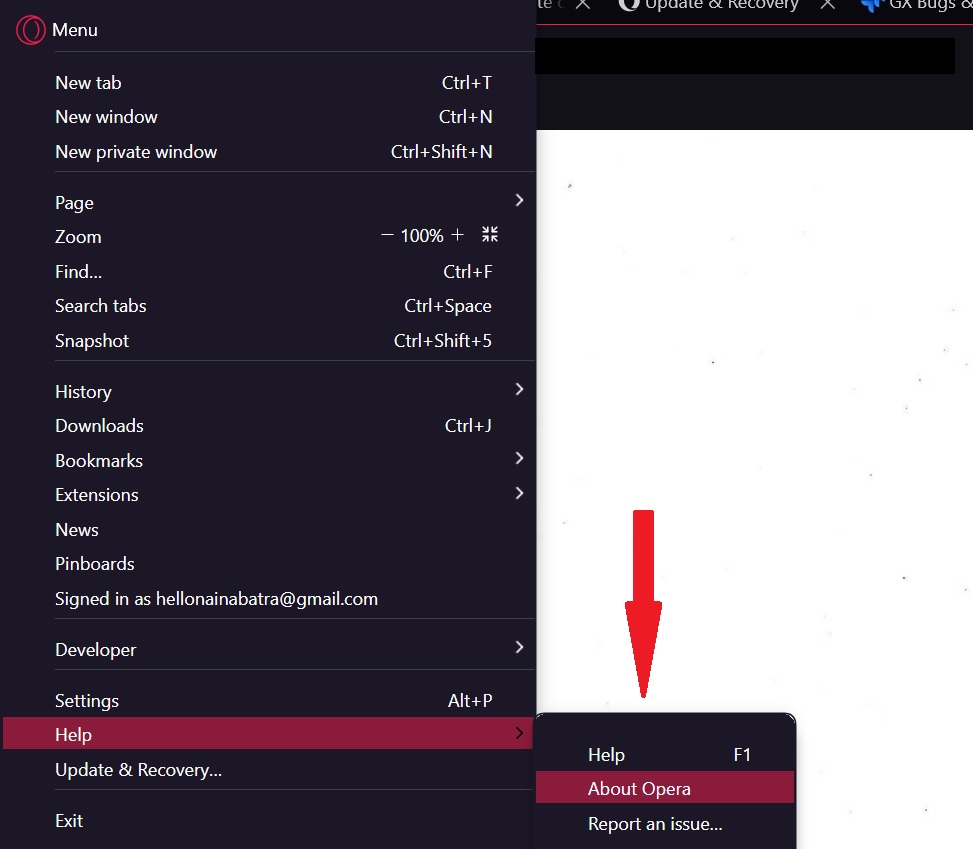Click the fullscreen icon next to zoom
973x849 pixels.
[490, 235]
